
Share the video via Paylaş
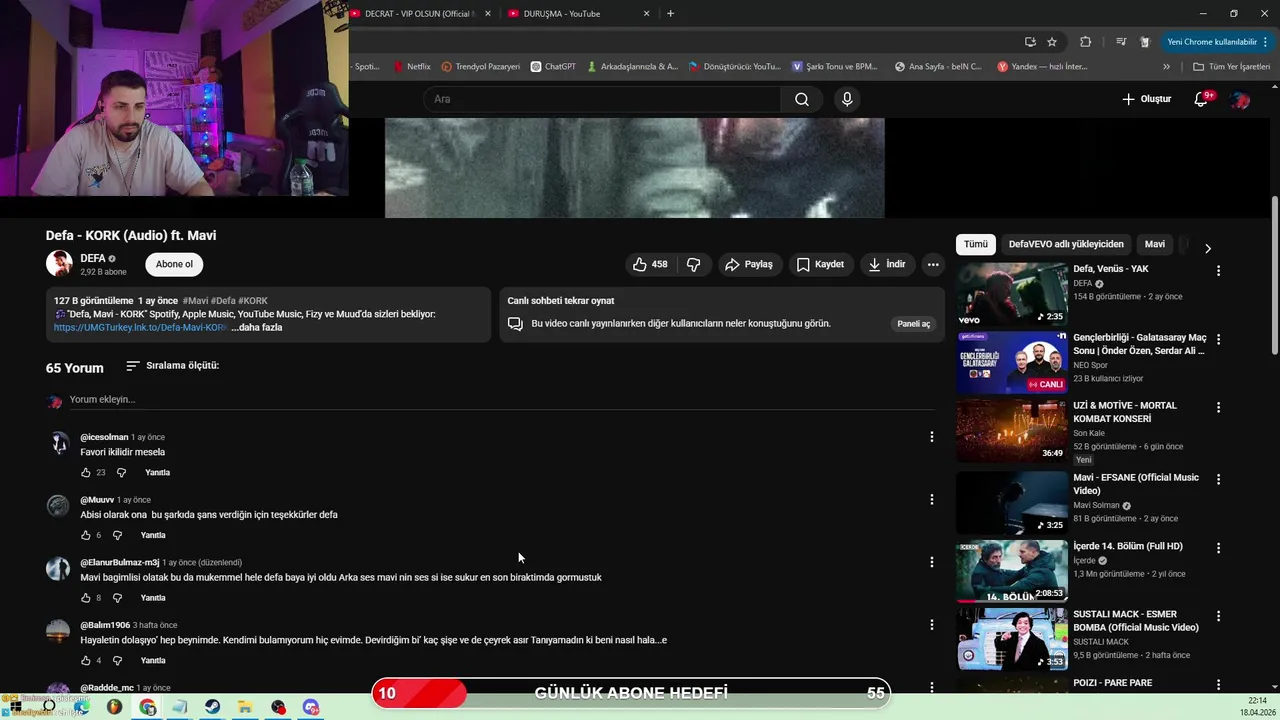click(749, 264)
